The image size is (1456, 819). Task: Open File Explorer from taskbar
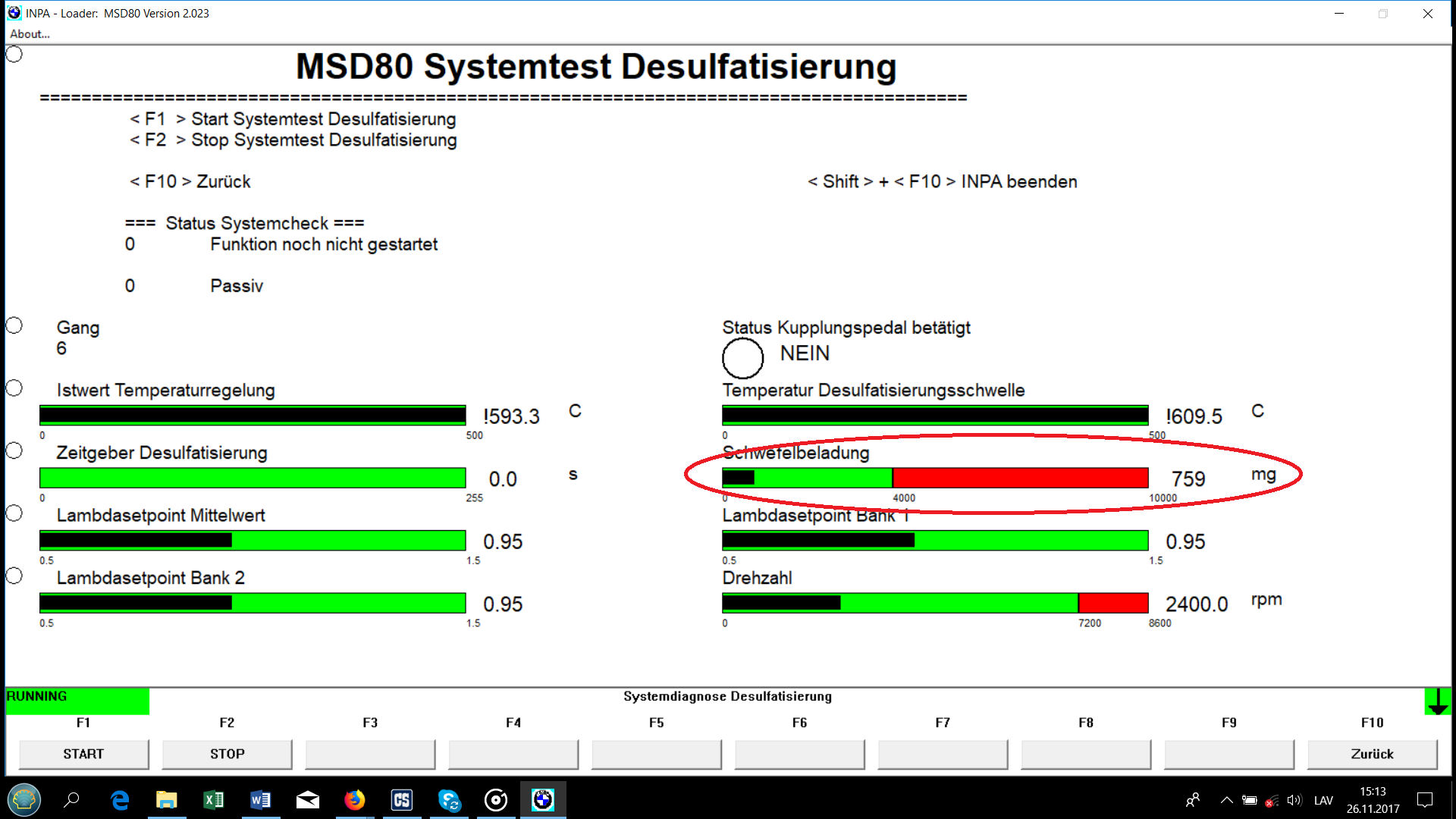(x=166, y=799)
